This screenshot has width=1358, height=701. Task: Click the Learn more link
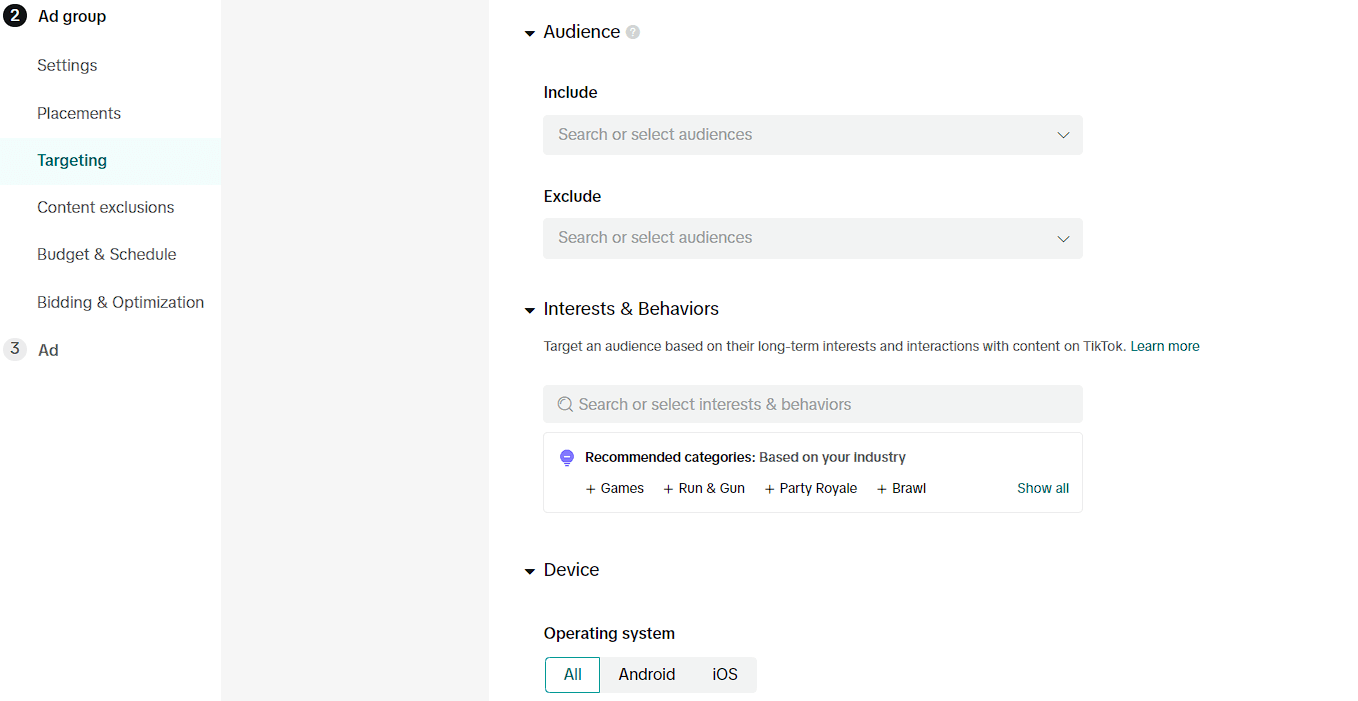tap(1164, 346)
